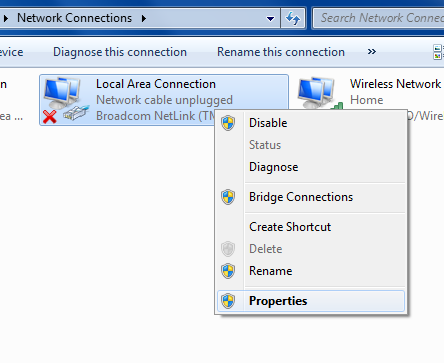Select Bridge Connections menu entry
This screenshot has height=363, width=444.
pos(310,197)
